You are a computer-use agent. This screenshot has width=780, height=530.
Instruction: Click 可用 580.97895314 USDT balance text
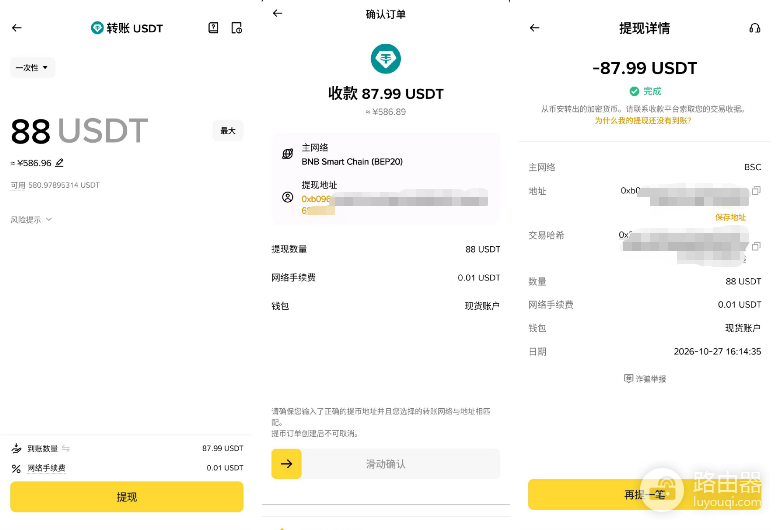[55, 185]
